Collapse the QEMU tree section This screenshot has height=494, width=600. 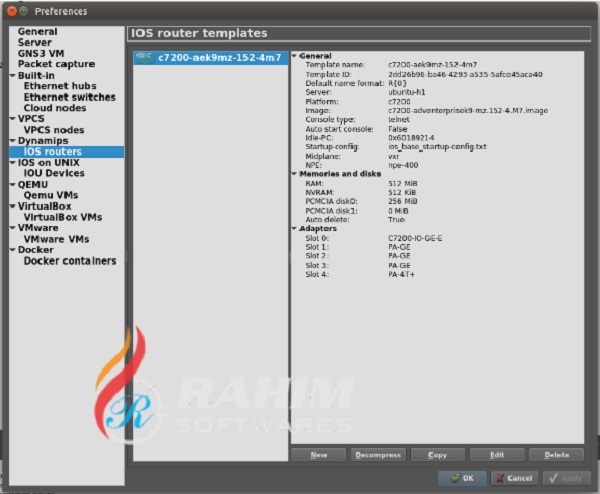pyautogui.click(x=13, y=185)
